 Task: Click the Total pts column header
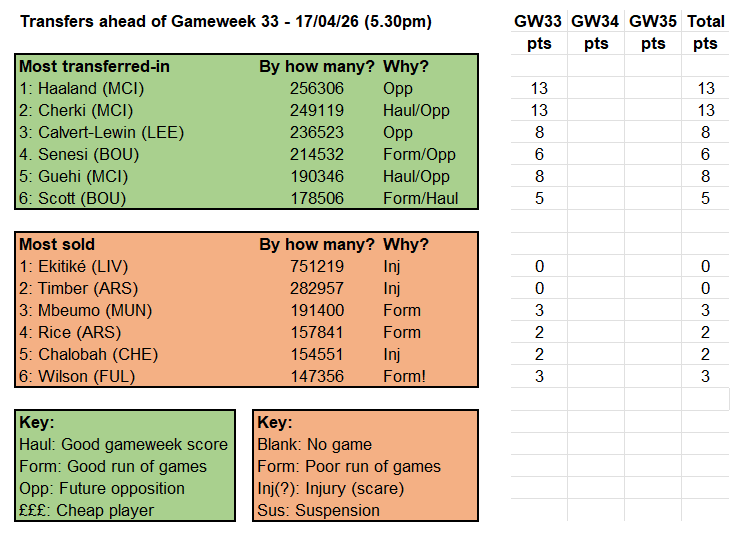pyautogui.click(x=705, y=32)
